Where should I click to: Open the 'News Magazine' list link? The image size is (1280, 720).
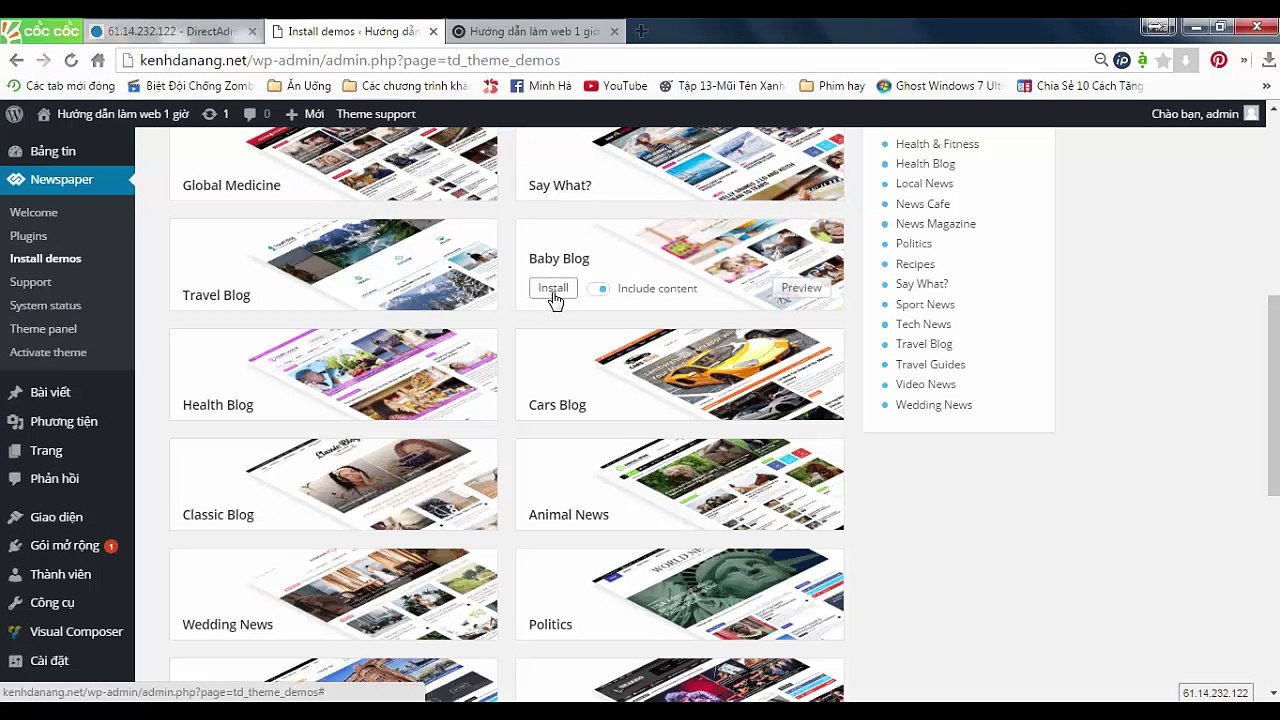pos(936,224)
